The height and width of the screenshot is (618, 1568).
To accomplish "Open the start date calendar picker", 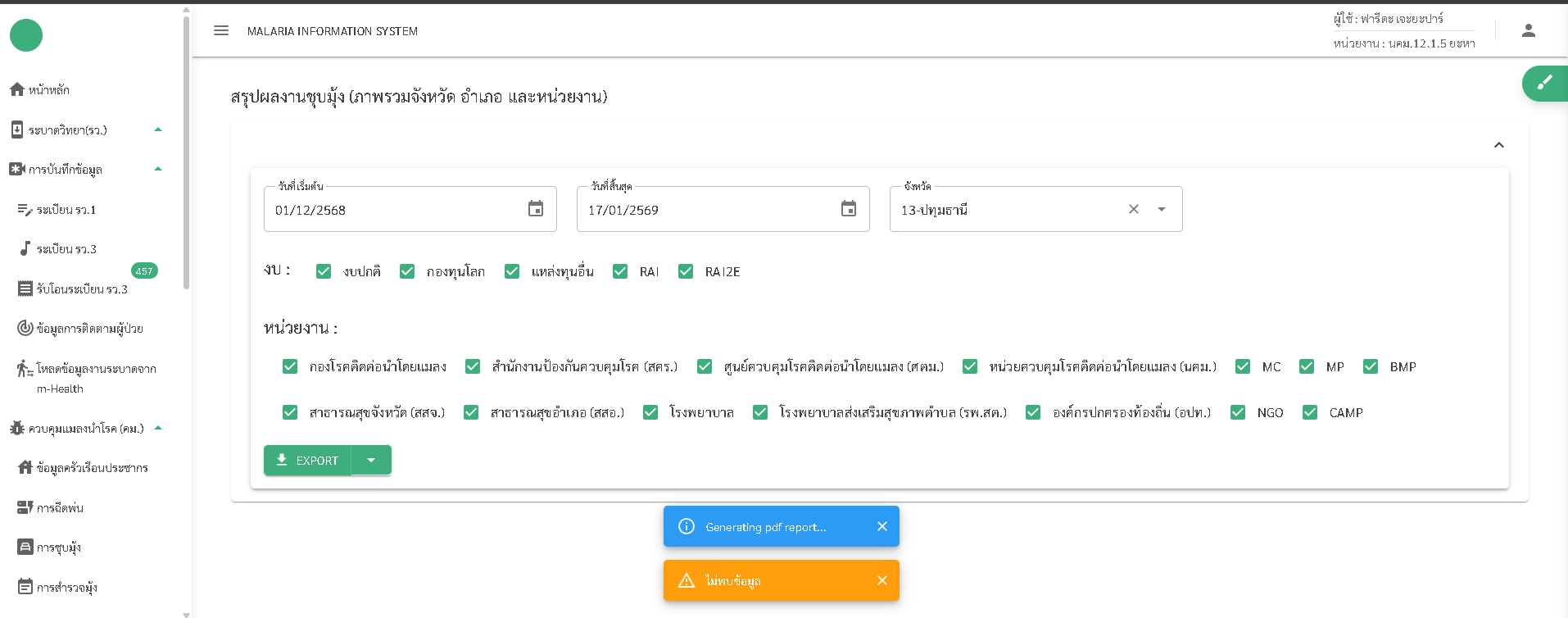I will 536,209.
